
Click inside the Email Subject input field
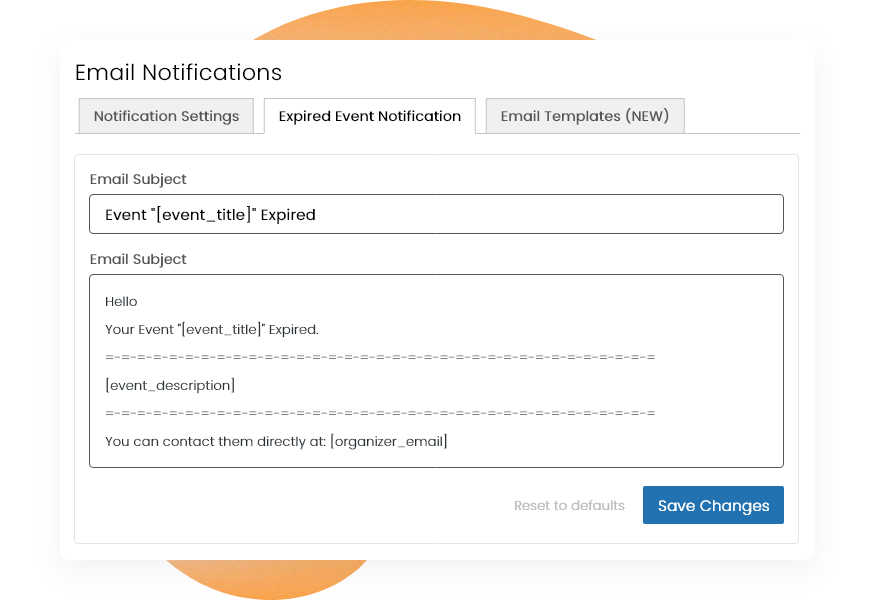click(x=436, y=213)
